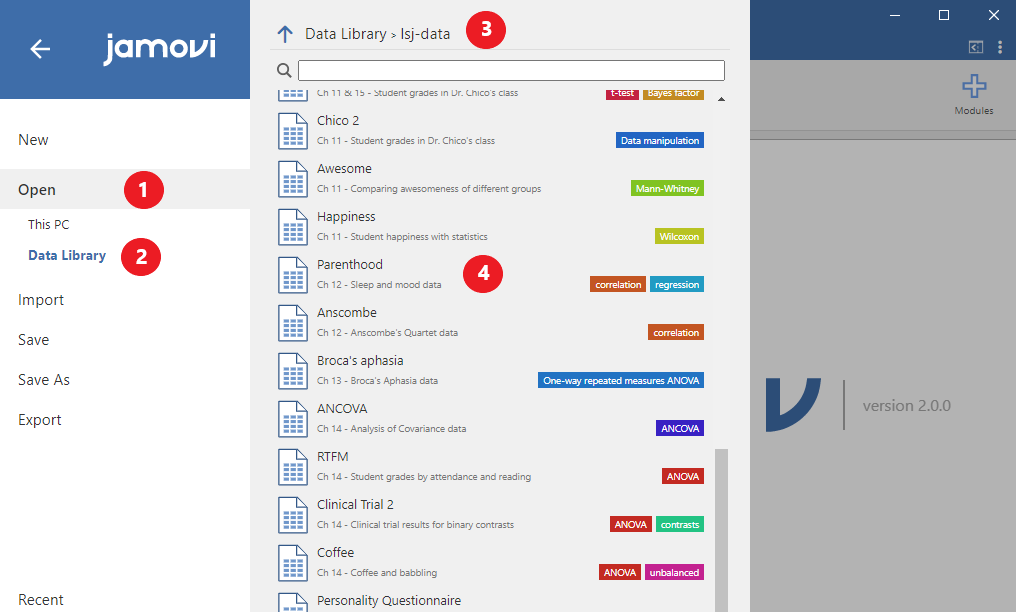Open the Personality Questionnaire dataset title
This screenshot has width=1016, height=612.
[x=389, y=600]
